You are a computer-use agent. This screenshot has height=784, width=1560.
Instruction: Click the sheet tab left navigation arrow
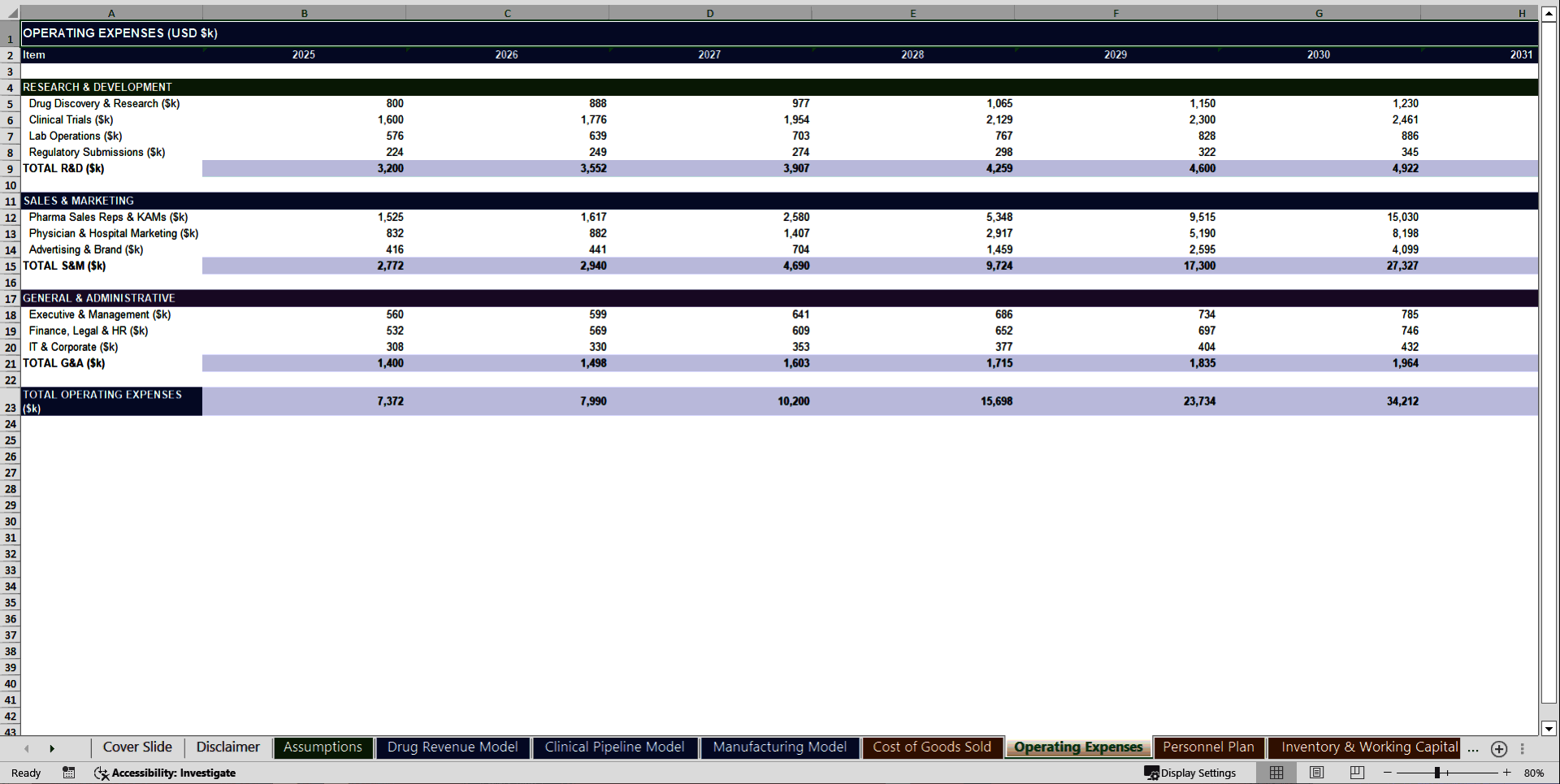click(x=26, y=748)
